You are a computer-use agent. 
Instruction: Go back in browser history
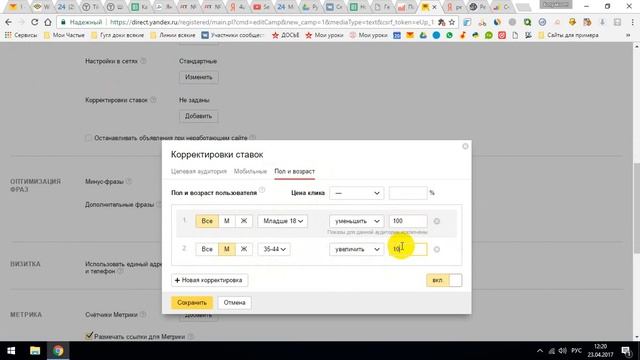tap(8, 22)
